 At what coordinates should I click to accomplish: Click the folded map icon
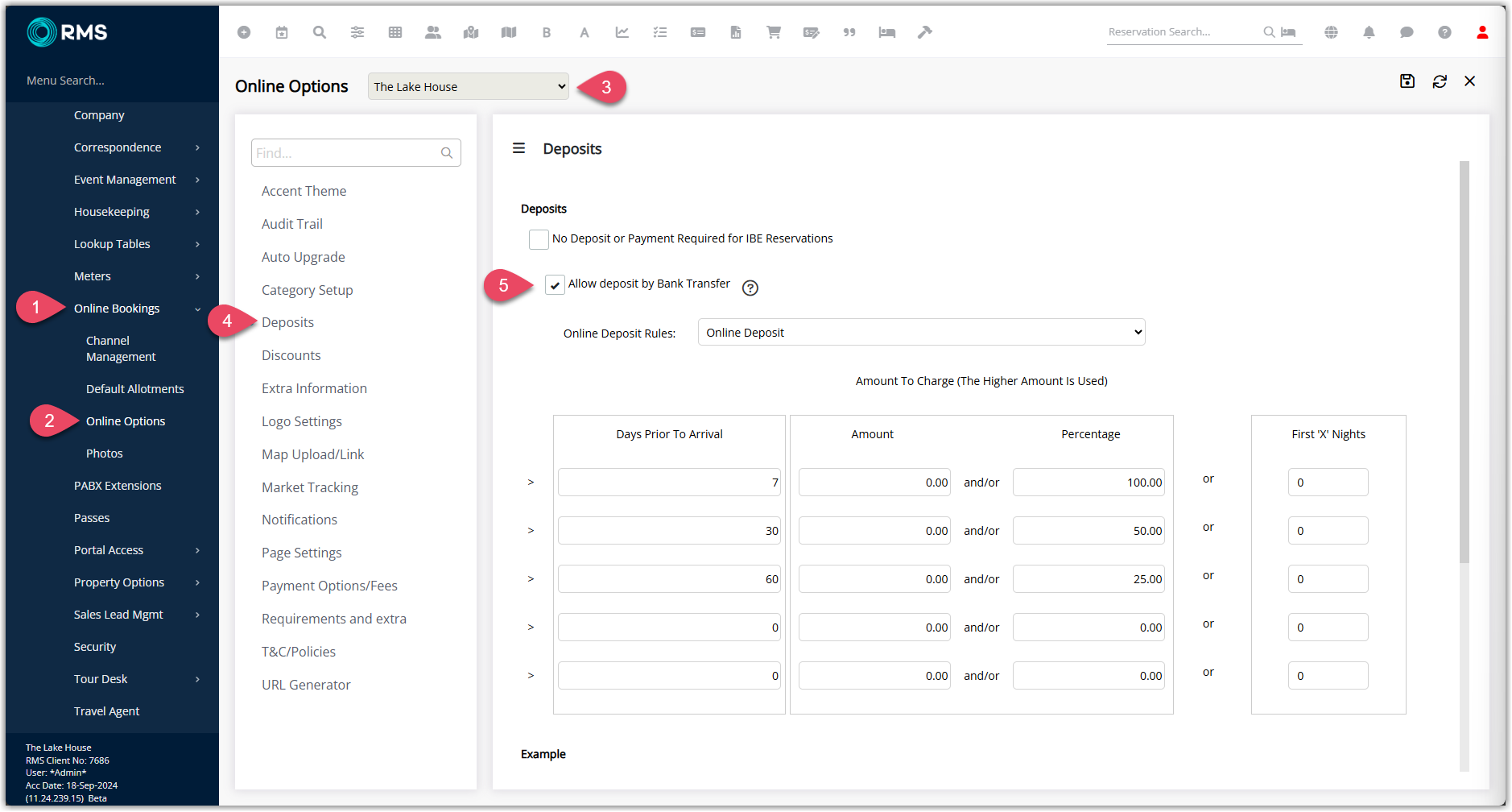click(x=509, y=32)
